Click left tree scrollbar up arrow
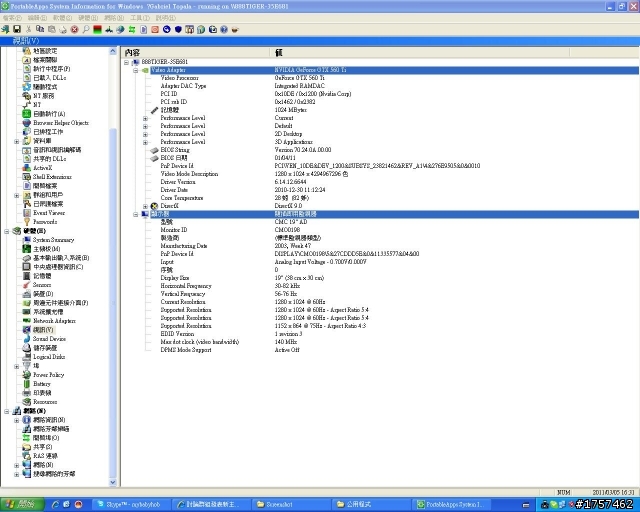The image size is (640, 512). (x=113, y=51)
